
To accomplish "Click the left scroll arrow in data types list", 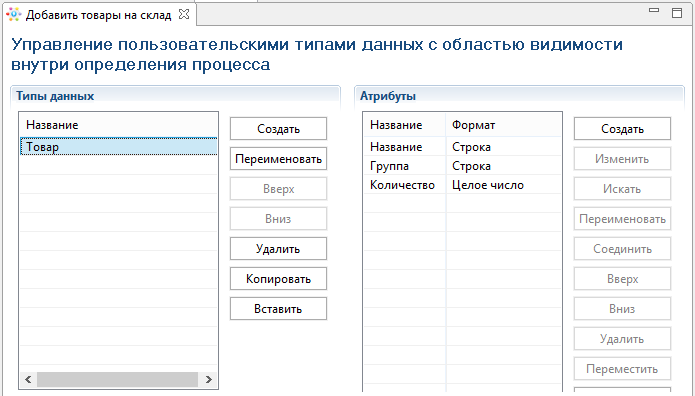I will (28, 379).
